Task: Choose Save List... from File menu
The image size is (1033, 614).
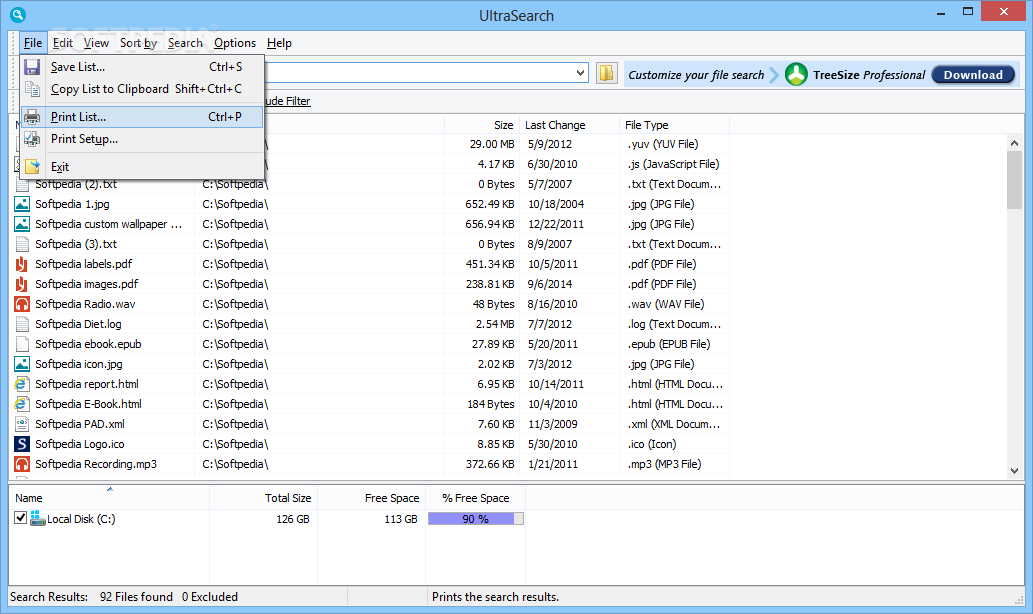Action: pos(142,67)
